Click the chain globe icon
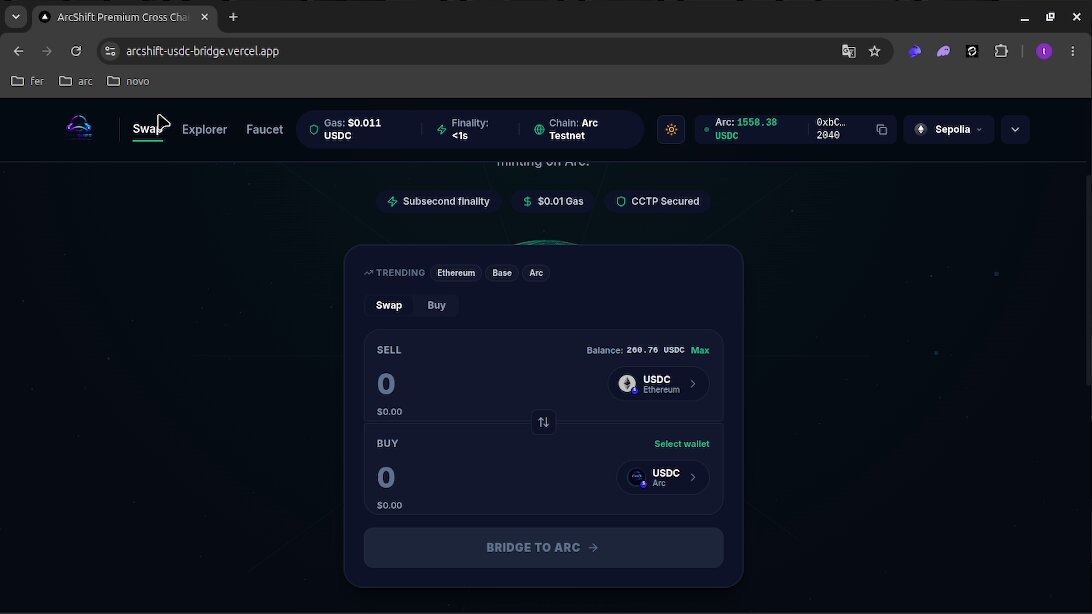 (539, 129)
